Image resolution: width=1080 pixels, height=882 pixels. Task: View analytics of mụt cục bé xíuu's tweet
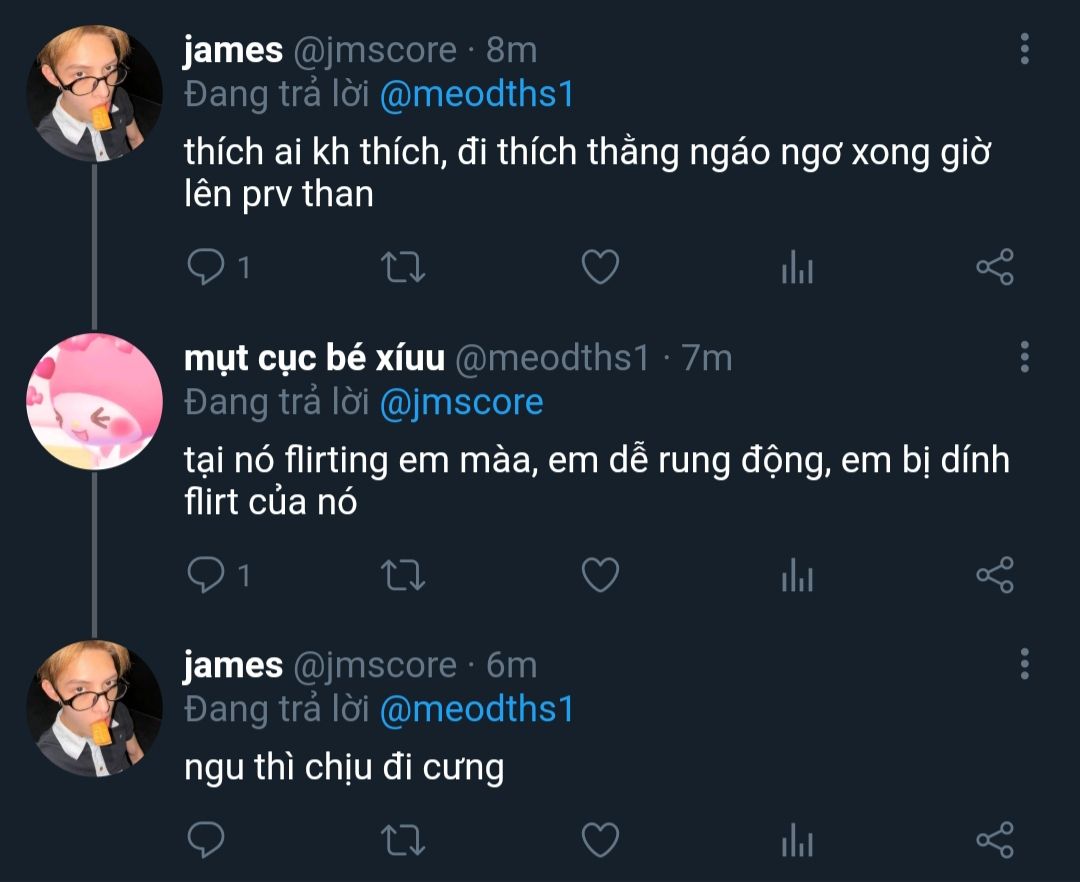coord(797,575)
